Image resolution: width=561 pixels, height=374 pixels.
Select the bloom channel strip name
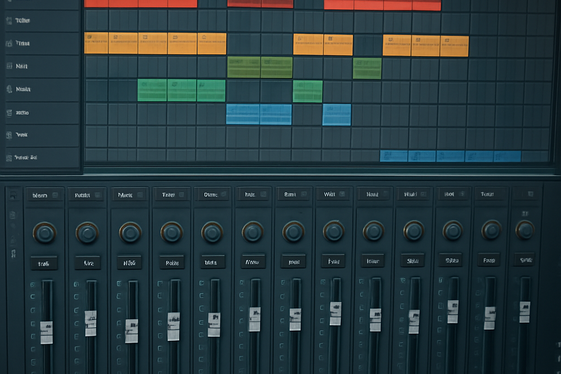click(x=40, y=195)
